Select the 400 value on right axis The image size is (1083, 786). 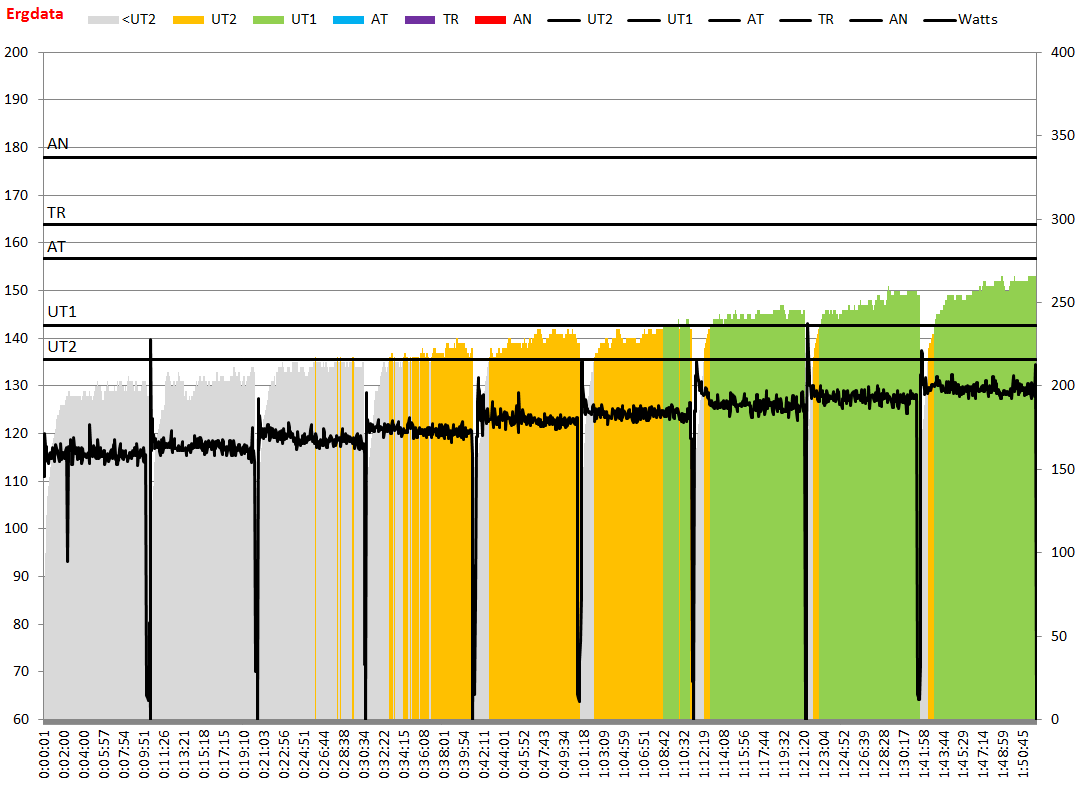coord(1060,52)
